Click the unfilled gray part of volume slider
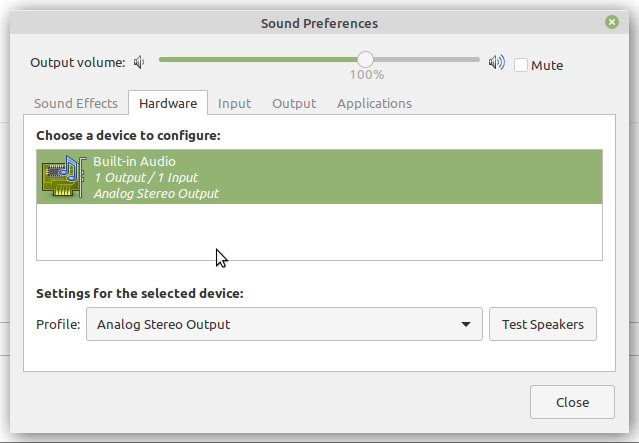Screen dimensions: 639x443 (426, 60)
